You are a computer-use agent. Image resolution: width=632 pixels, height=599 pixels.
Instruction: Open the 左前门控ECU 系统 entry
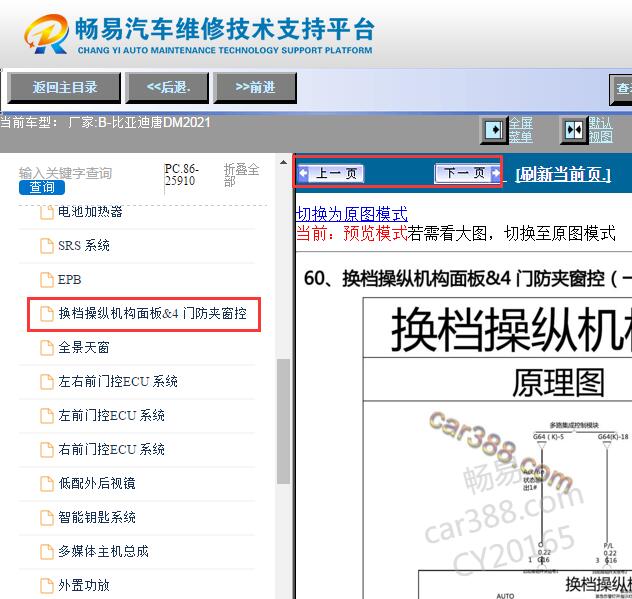click(111, 416)
